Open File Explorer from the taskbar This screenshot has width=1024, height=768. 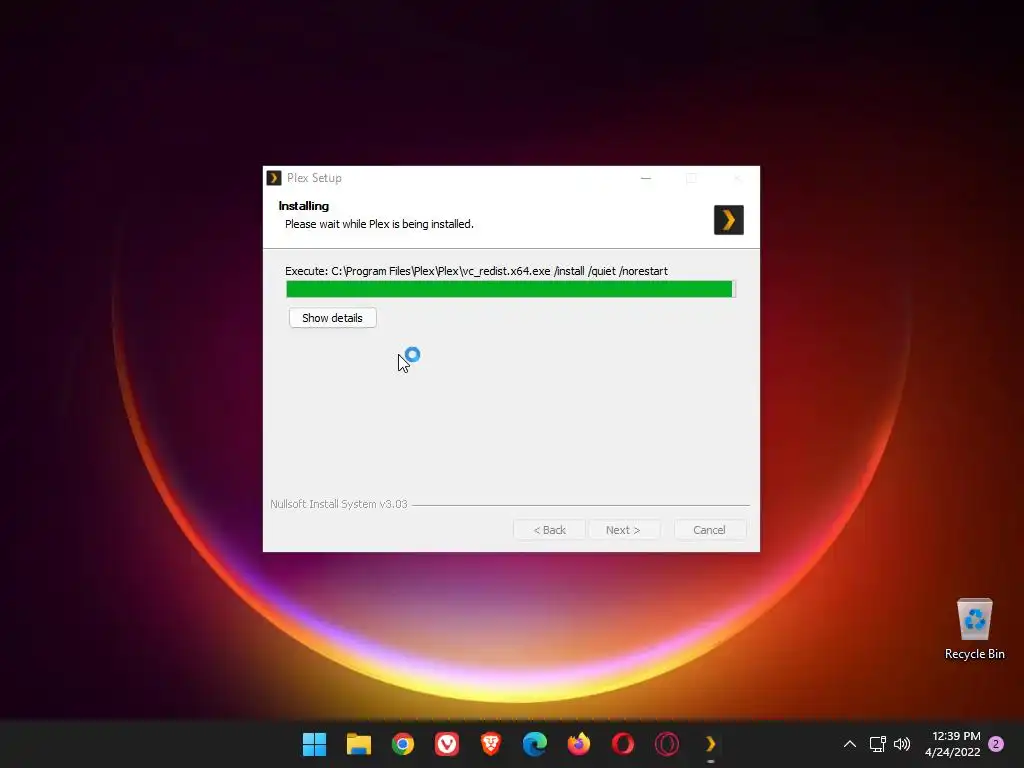(x=359, y=744)
